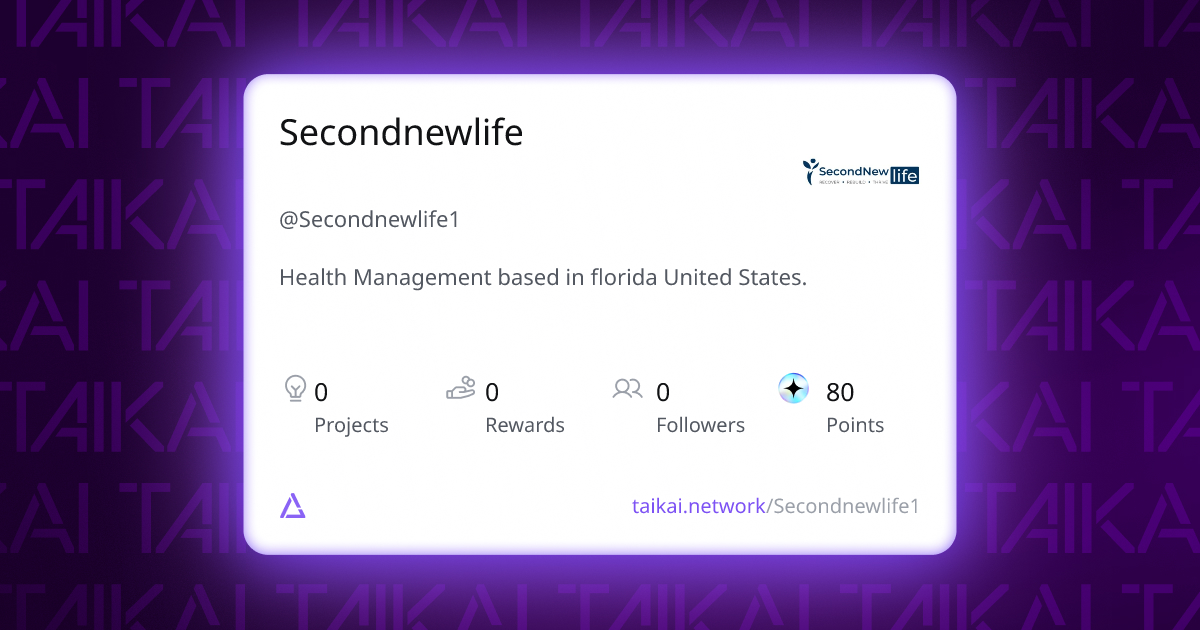Click the Projects count number
Viewport: 1200px width, 630px height.
(x=321, y=392)
